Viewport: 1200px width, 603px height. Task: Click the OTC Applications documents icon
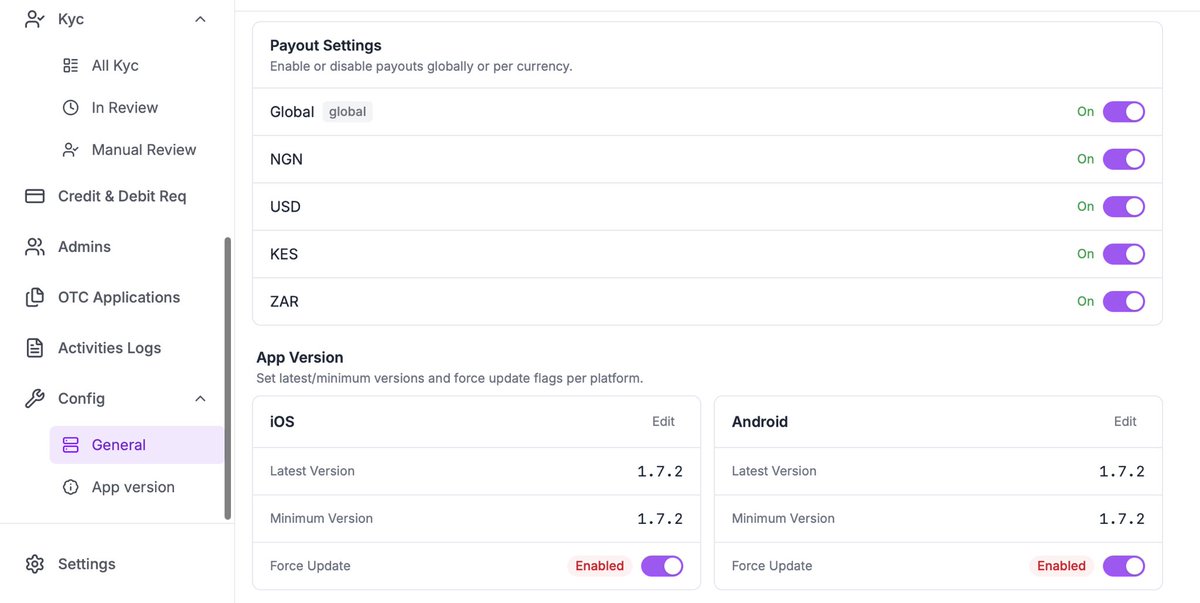click(x=35, y=297)
